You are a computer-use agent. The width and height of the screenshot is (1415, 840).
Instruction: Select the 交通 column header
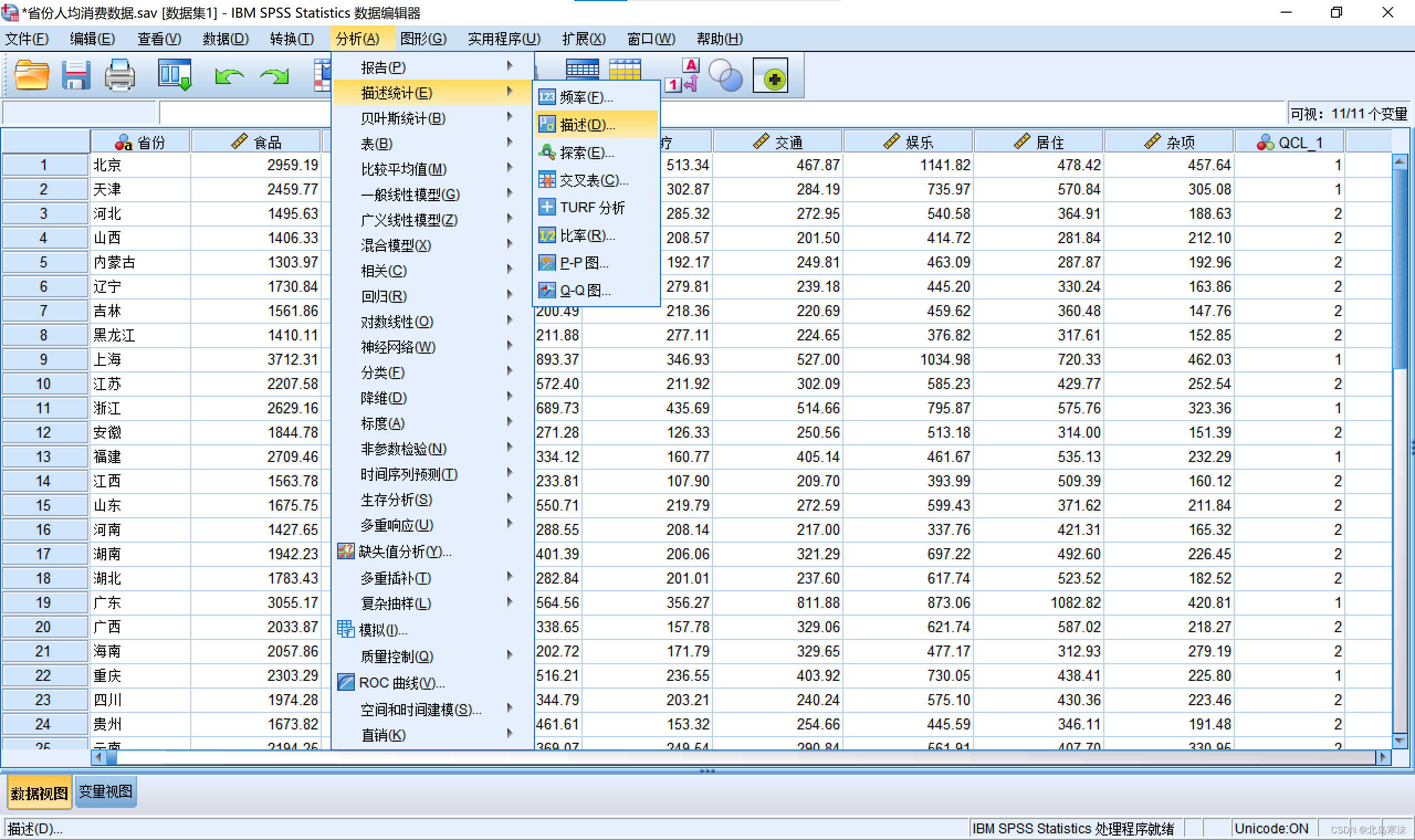[778, 142]
